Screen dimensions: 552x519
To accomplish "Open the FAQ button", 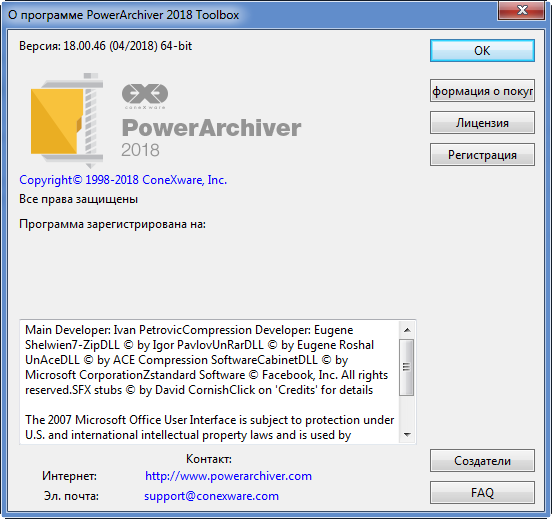I will [482, 492].
